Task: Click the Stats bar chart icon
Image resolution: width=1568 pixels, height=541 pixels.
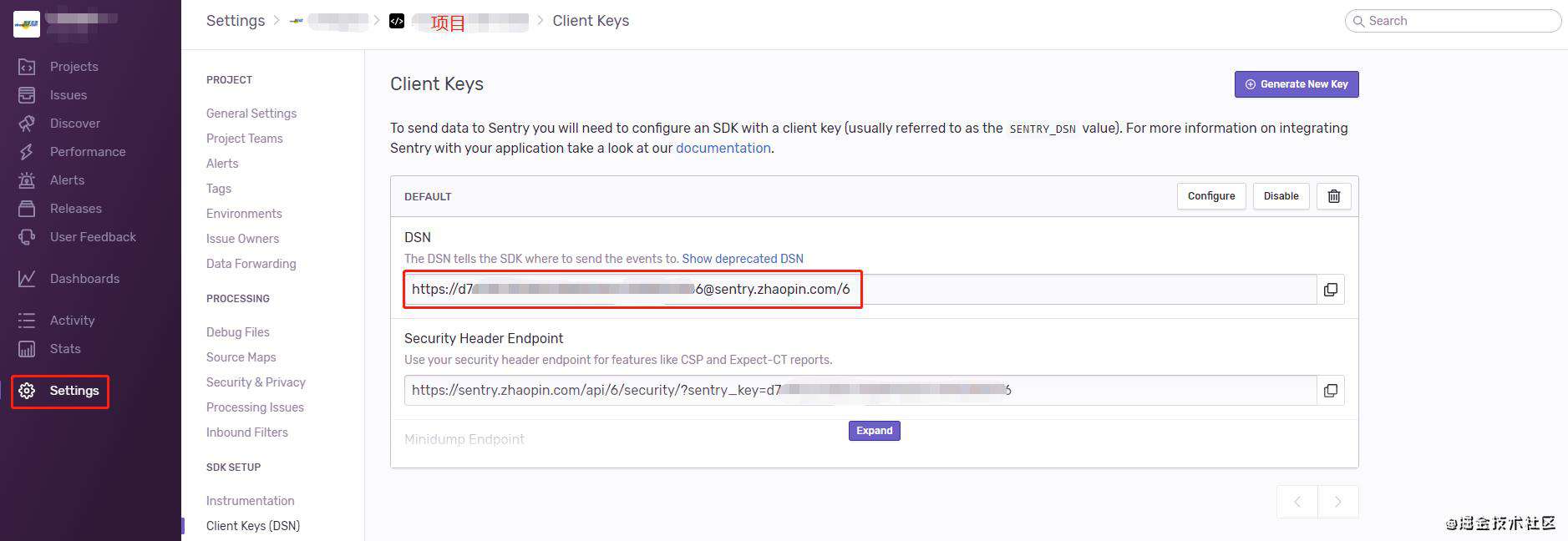Action: click(27, 349)
